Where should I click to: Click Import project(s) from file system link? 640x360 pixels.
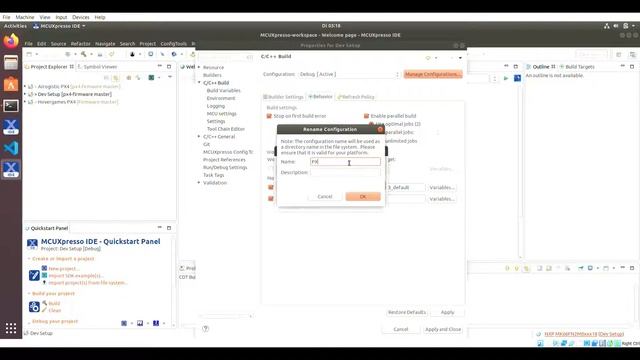tap(88, 282)
